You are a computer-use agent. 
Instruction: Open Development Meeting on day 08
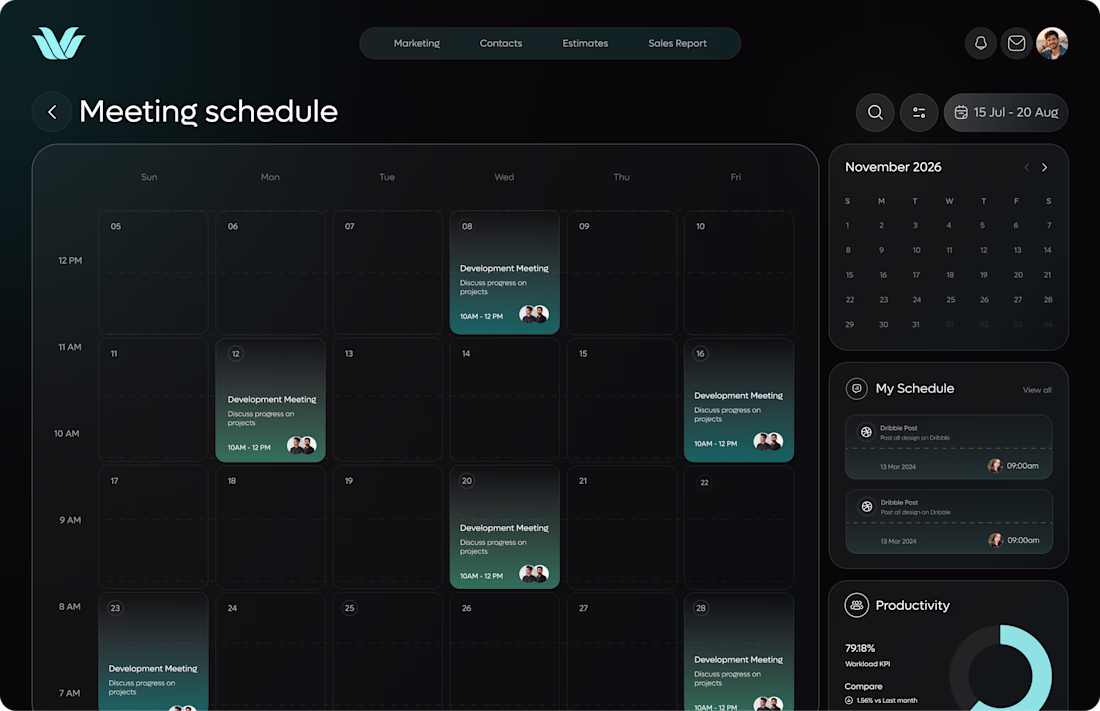pyautogui.click(x=504, y=272)
